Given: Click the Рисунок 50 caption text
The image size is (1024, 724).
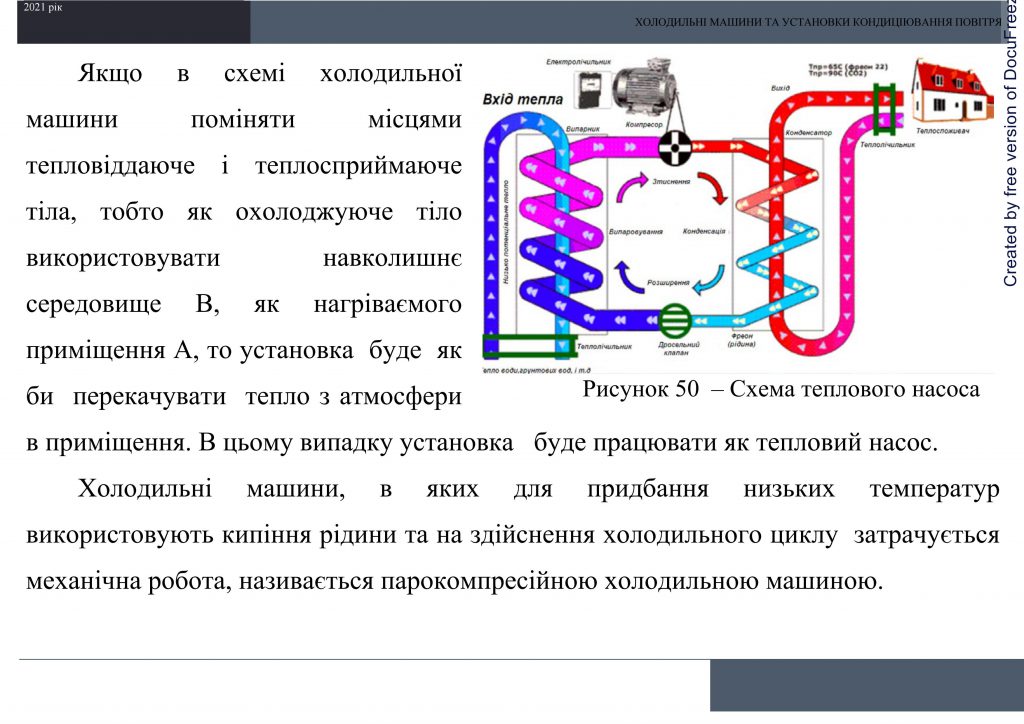Looking at the screenshot, I should coord(780,390).
